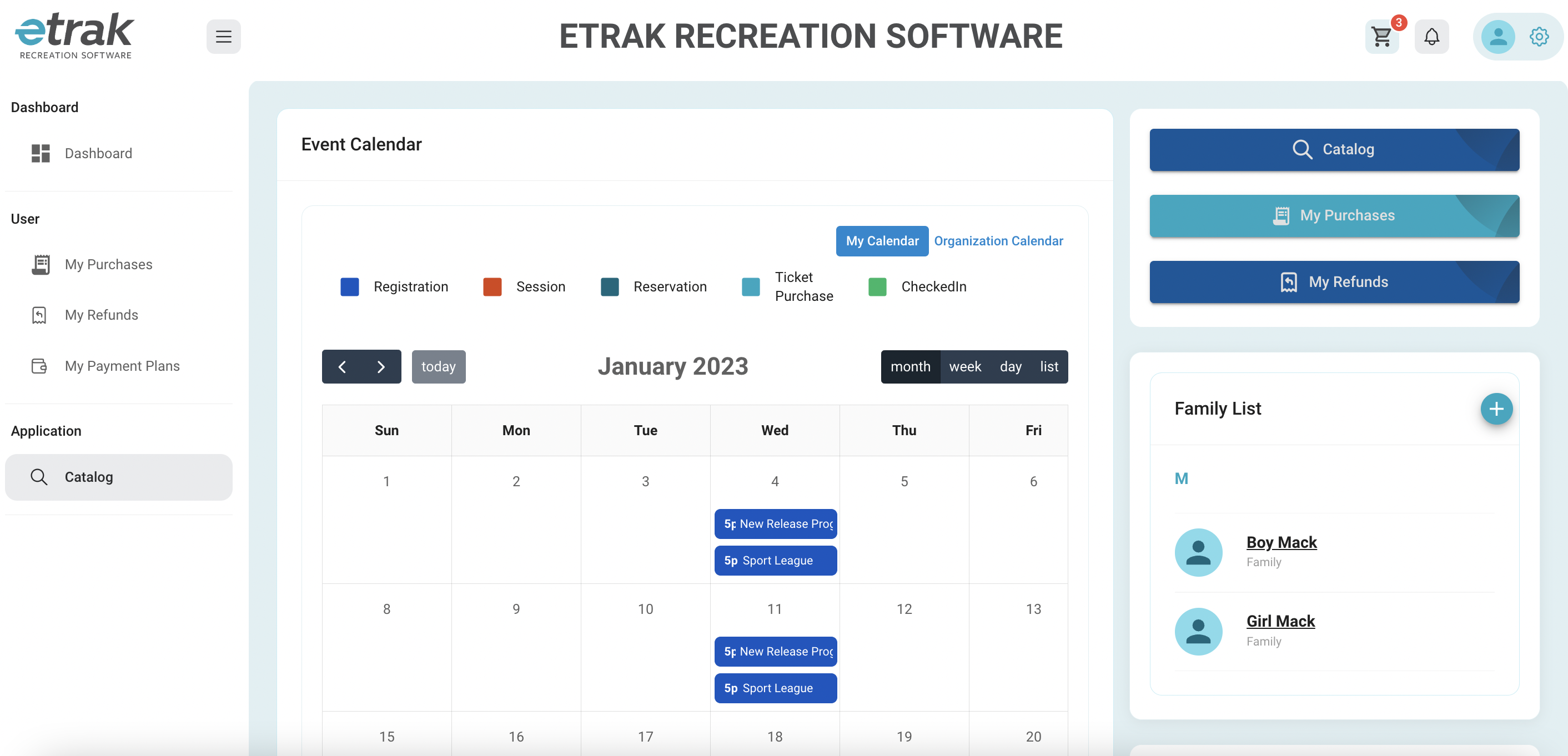The height and width of the screenshot is (756, 1568).
Task: Click the Family List heading
Action: [1218, 409]
